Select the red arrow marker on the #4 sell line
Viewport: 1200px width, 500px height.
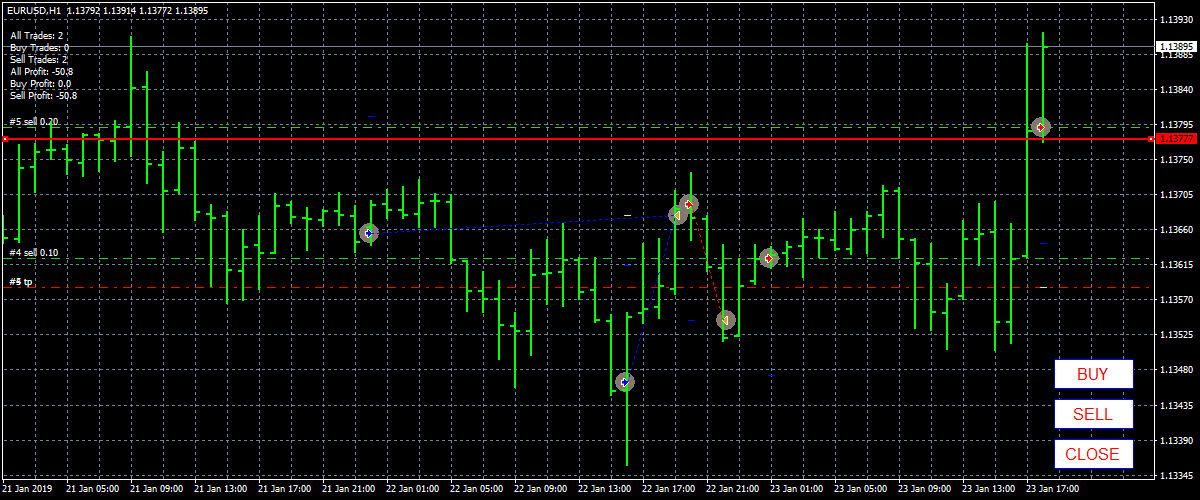point(768,258)
